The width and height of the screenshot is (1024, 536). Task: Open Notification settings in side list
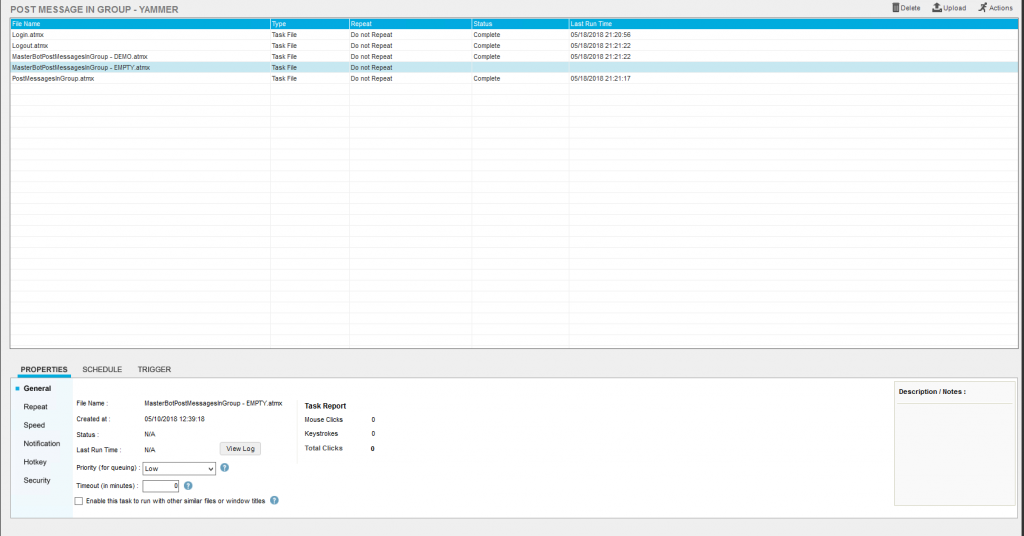pos(42,443)
